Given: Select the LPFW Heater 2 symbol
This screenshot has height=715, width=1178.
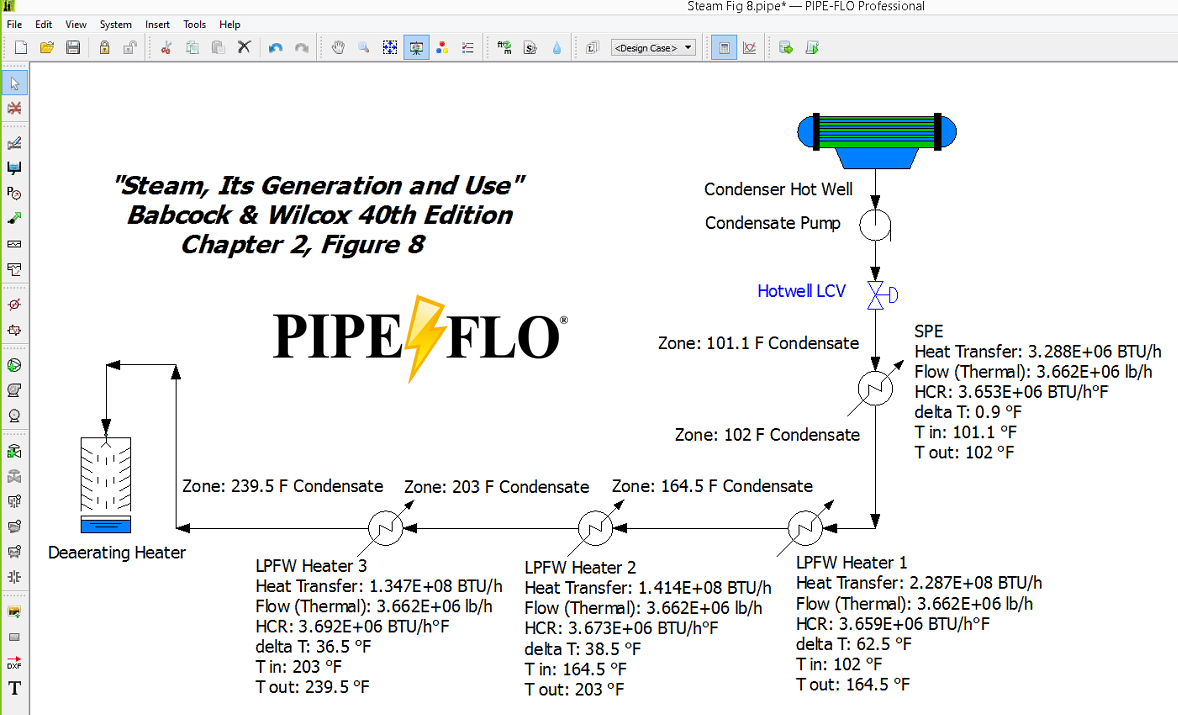Looking at the screenshot, I should click(596, 528).
